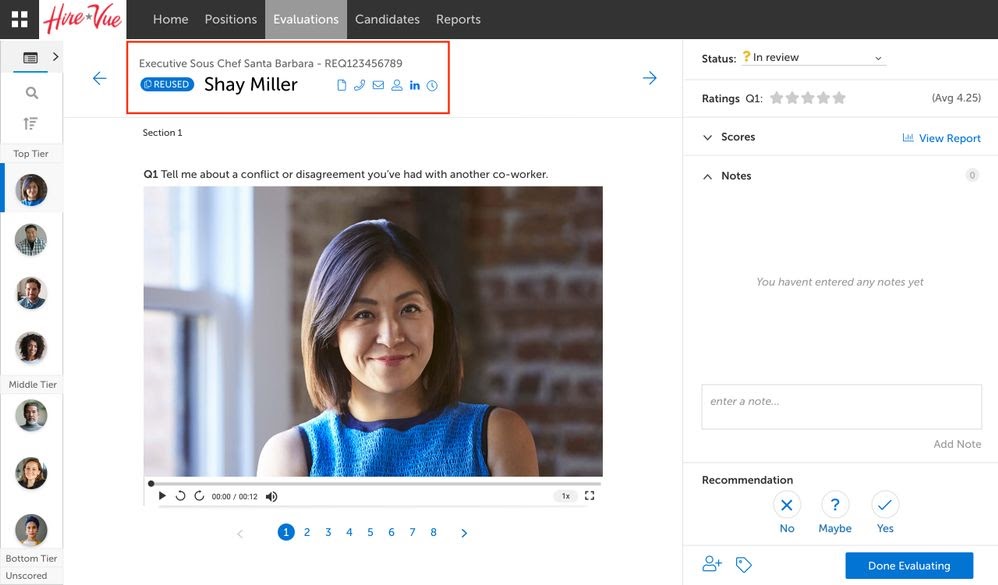The height and width of the screenshot is (585, 998).
Task: Click the email envelope icon for candidate
Action: 378,86
